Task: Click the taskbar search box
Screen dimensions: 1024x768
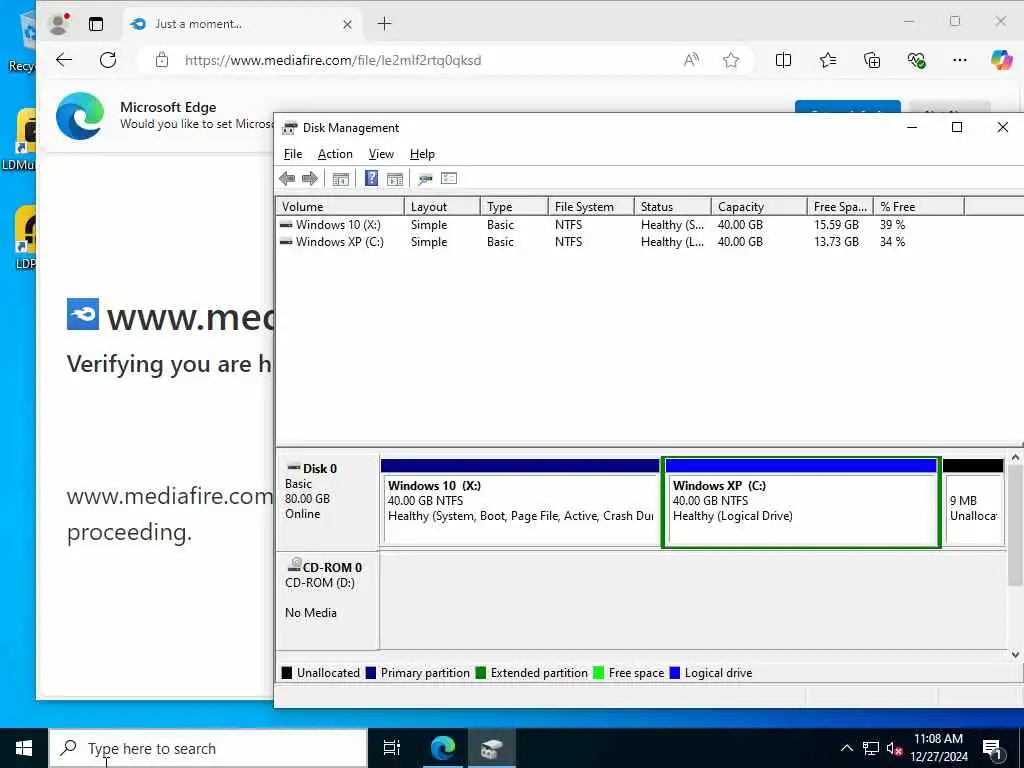Action: click(x=208, y=748)
